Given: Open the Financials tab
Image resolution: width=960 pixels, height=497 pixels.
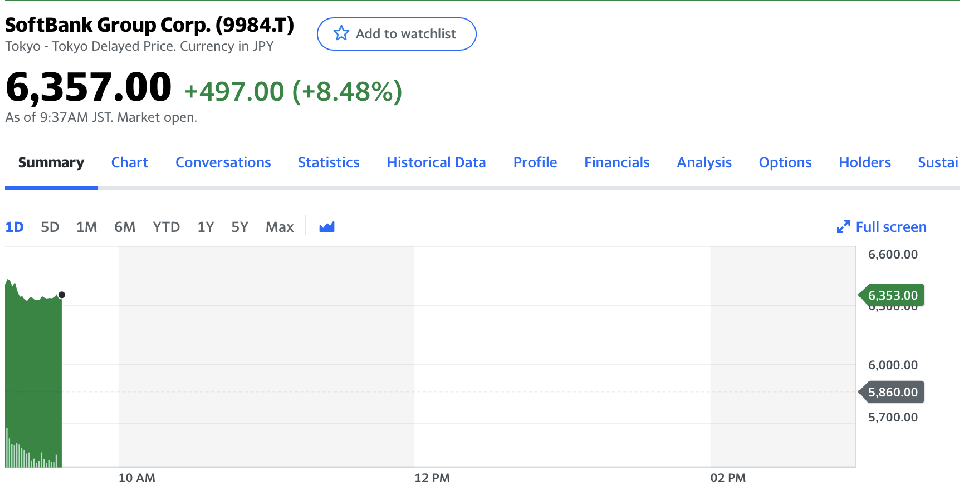Looking at the screenshot, I should (x=617, y=162).
